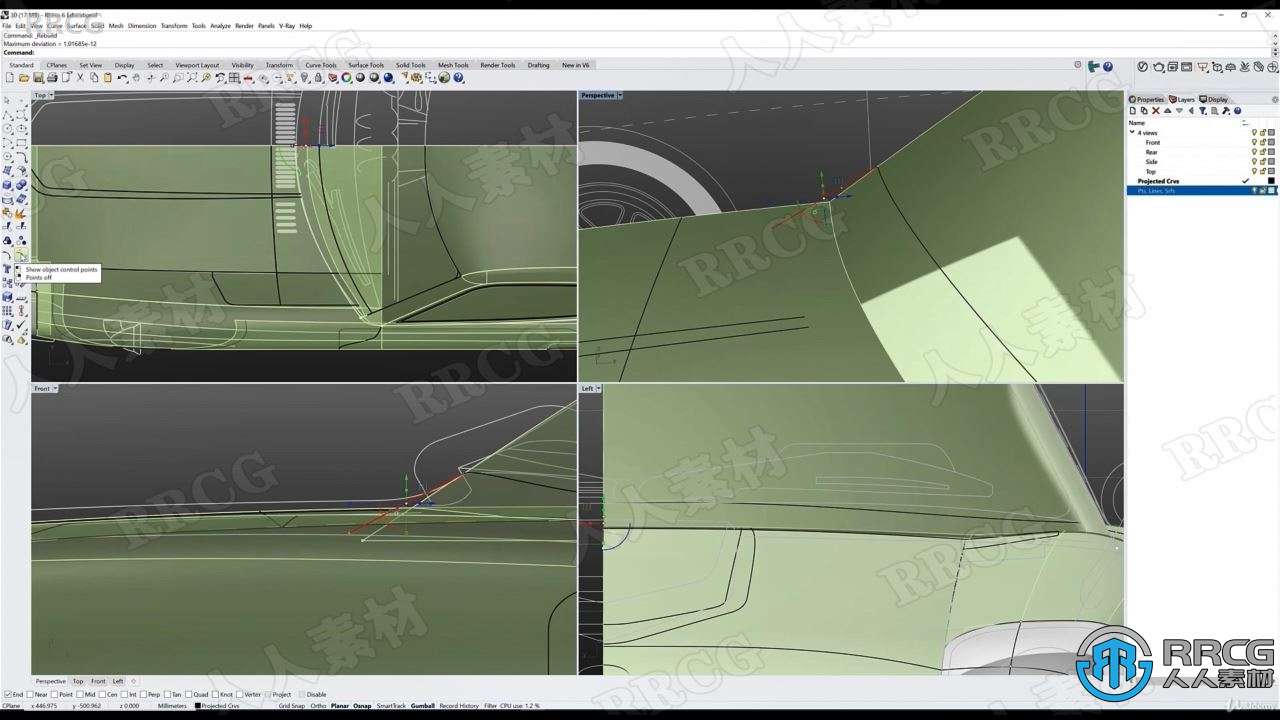This screenshot has height=720, width=1280.
Task: Click the Cut scissors icon
Action: pos(80,78)
